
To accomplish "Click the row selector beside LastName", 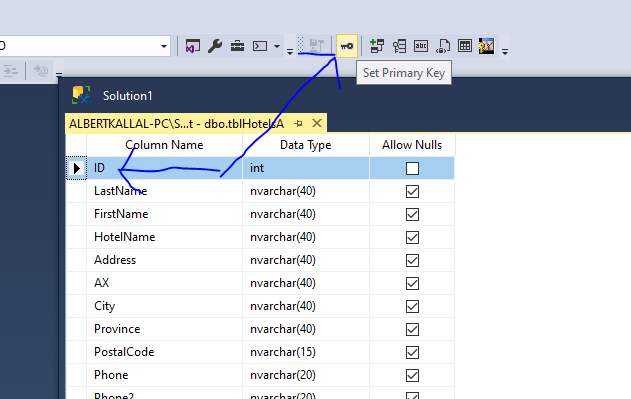I will (x=76, y=191).
